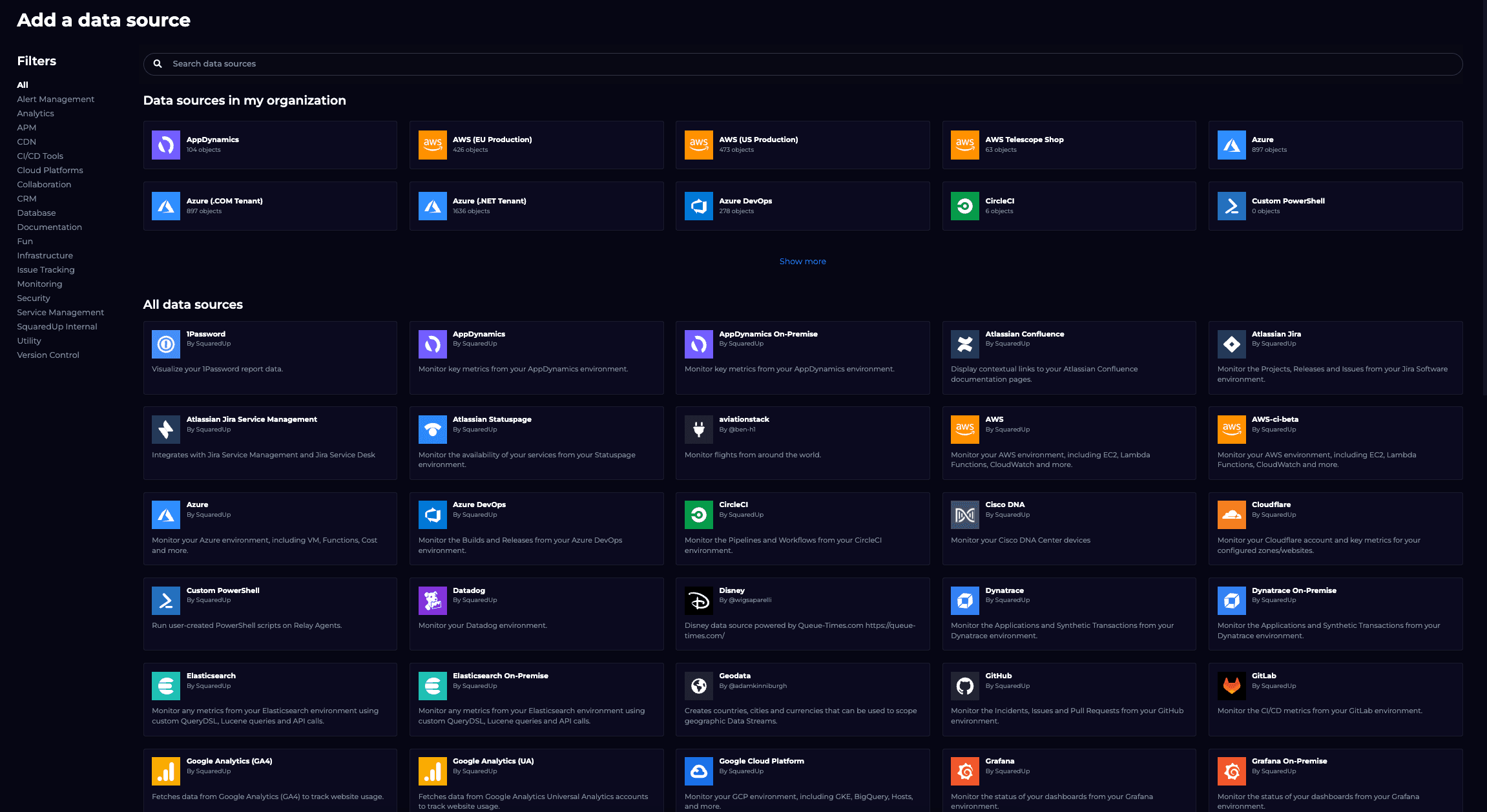Open the CircleCI 6 objects card
The width and height of the screenshot is (1487, 812).
pyautogui.click(x=1069, y=206)
